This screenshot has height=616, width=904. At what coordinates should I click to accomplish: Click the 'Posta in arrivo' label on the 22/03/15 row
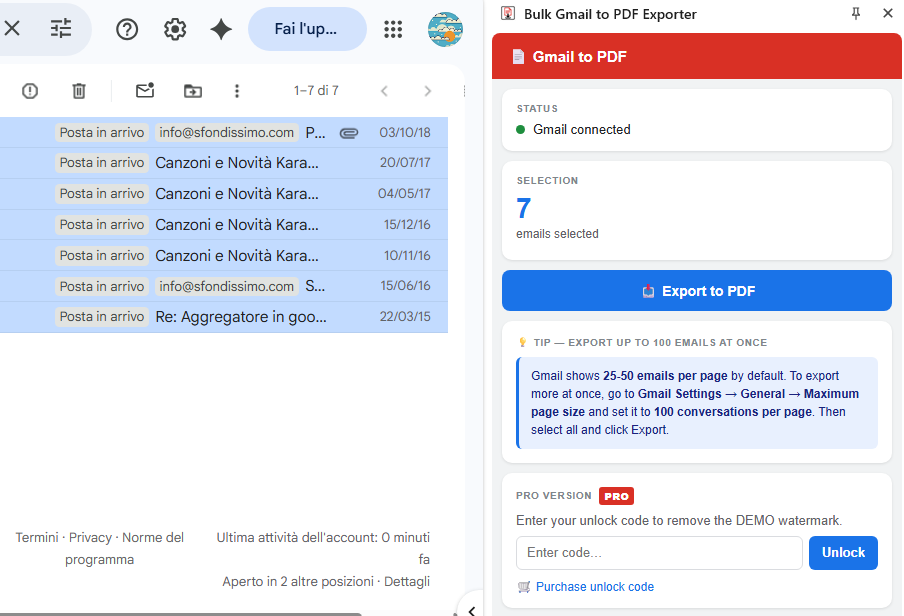pos(102,317)
